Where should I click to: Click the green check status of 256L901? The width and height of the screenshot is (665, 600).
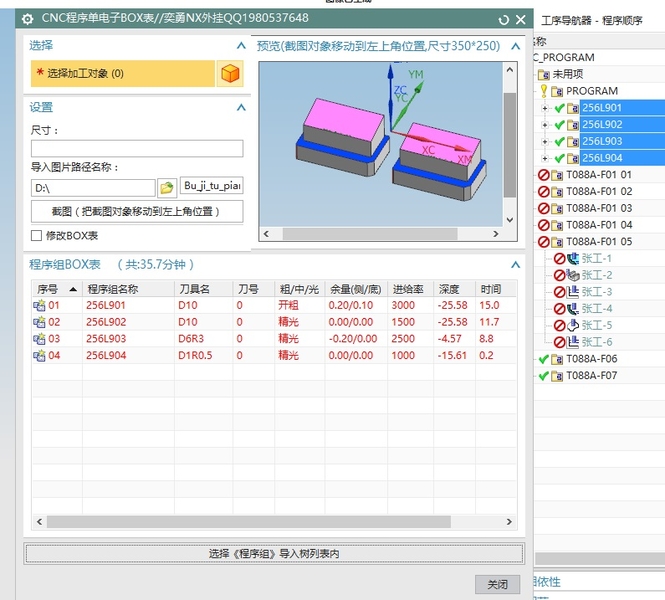pyautogui.click(x=559, y=108)
